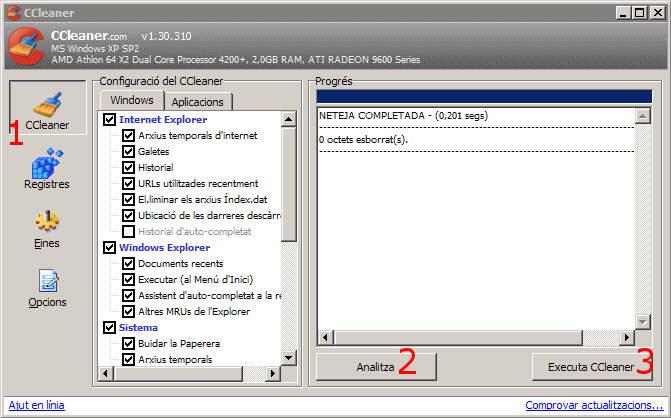
Task: Toggle Altres MRUs de l'Explorer checkbox
Action: pyautogui.click(x=128, y=311)
